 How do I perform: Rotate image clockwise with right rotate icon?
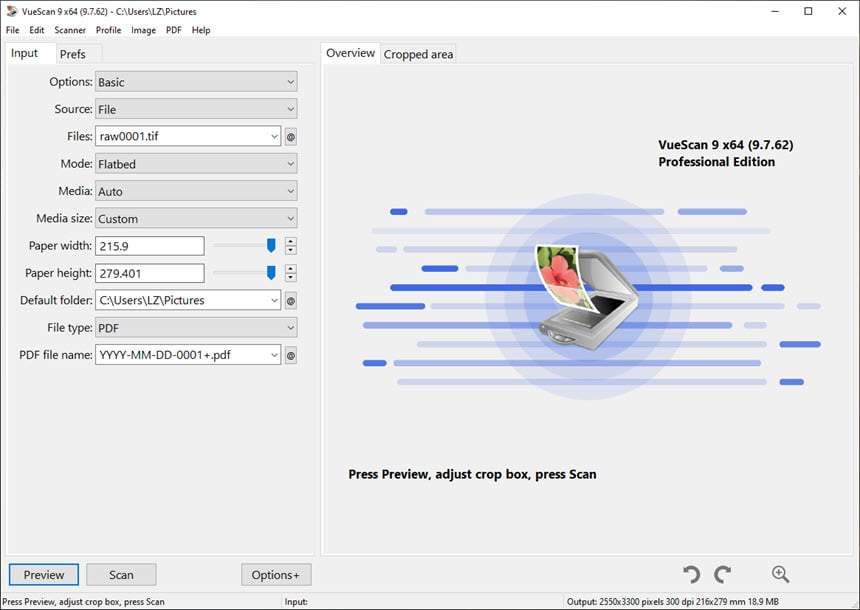(x=723, y=574)
